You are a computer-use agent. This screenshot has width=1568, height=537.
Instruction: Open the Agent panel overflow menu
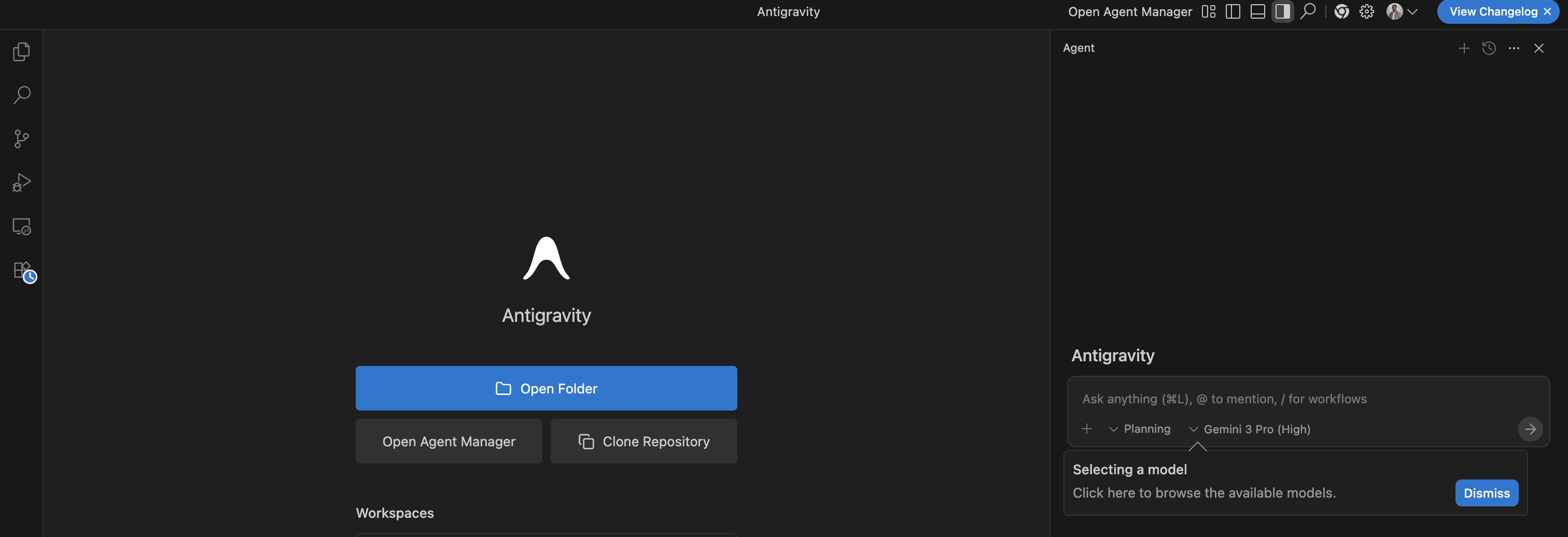[x=1514, y=48]
